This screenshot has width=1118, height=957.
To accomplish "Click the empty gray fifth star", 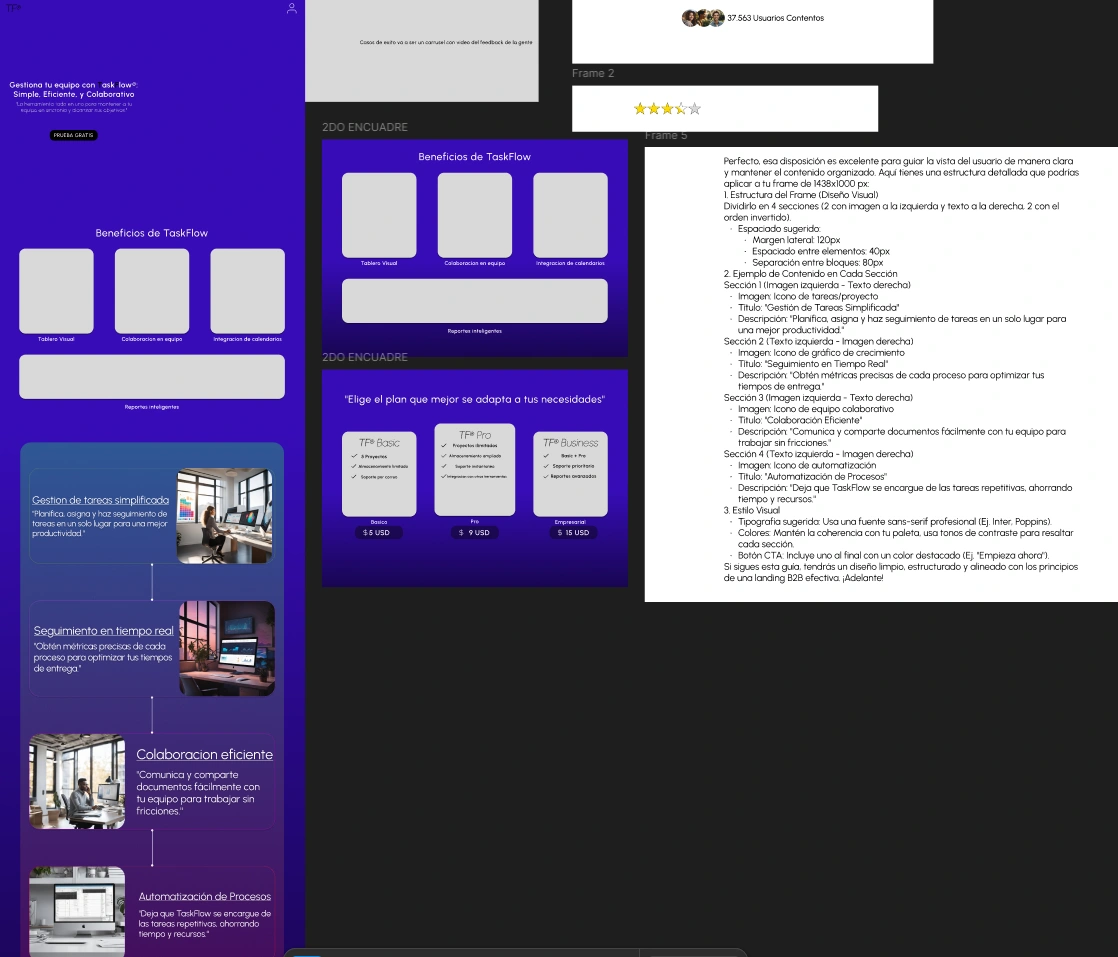I will coord(694,108).
